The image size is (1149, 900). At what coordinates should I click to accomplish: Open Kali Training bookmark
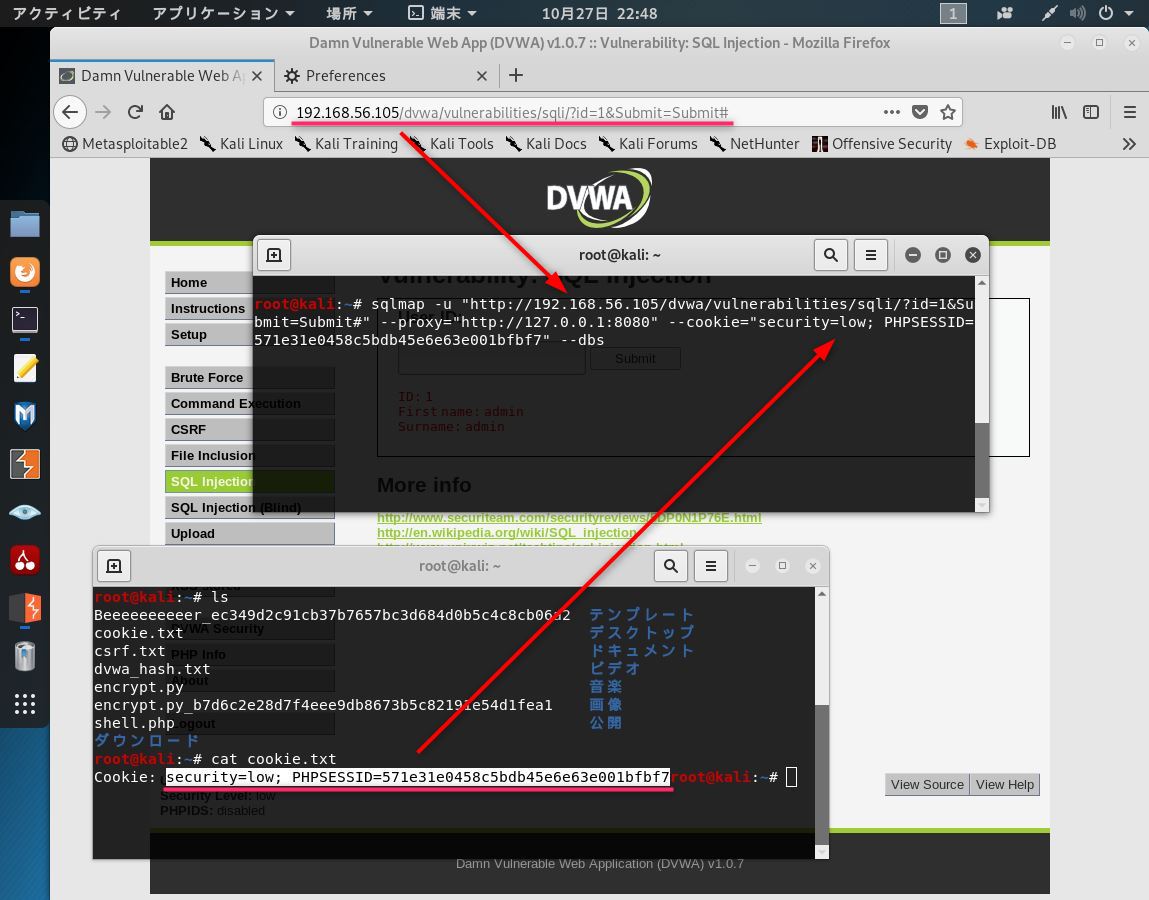[x=346, y=144]
